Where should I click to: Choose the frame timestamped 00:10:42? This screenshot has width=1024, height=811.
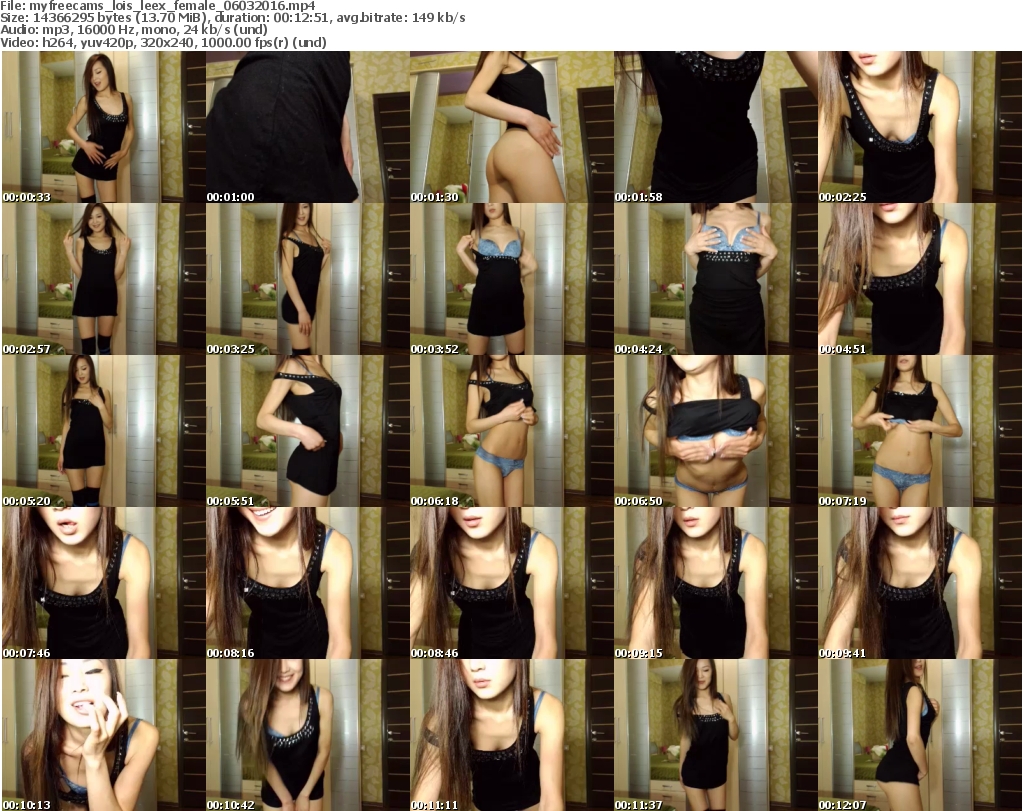point(308,735)
